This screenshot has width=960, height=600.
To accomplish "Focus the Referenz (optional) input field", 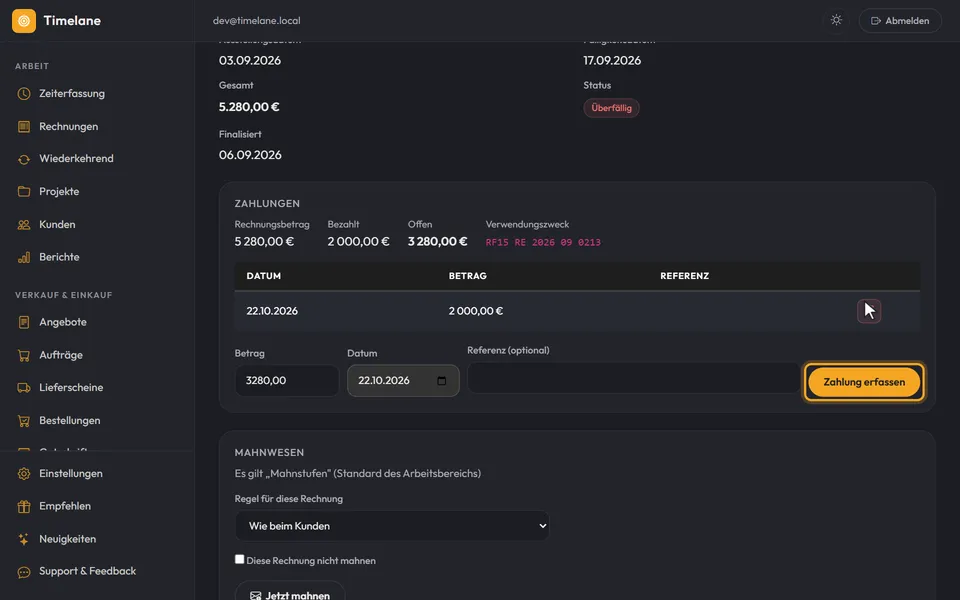I will (x=634, y=378).
